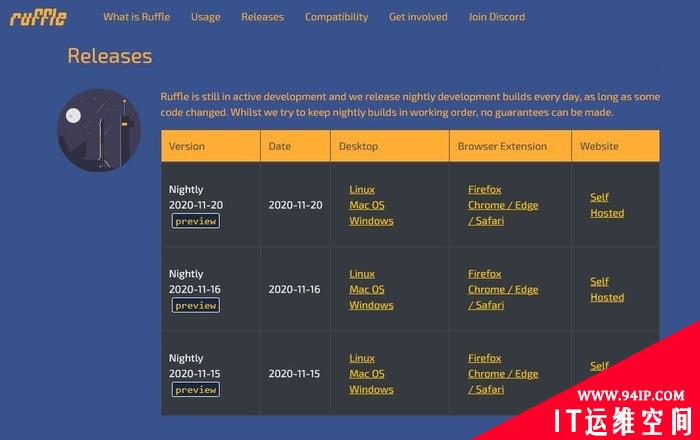This screenshot has width=700, height=440.
Task: Click the Date column header
Action: point(296,146)
